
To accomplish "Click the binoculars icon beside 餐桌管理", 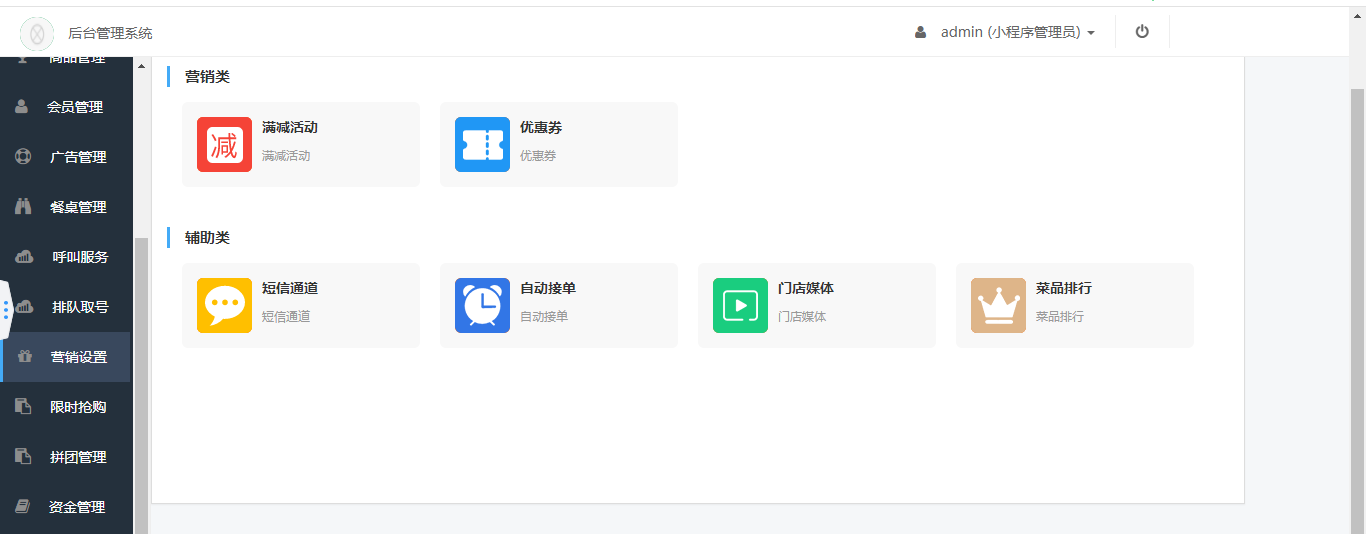I will pos(23,207).
